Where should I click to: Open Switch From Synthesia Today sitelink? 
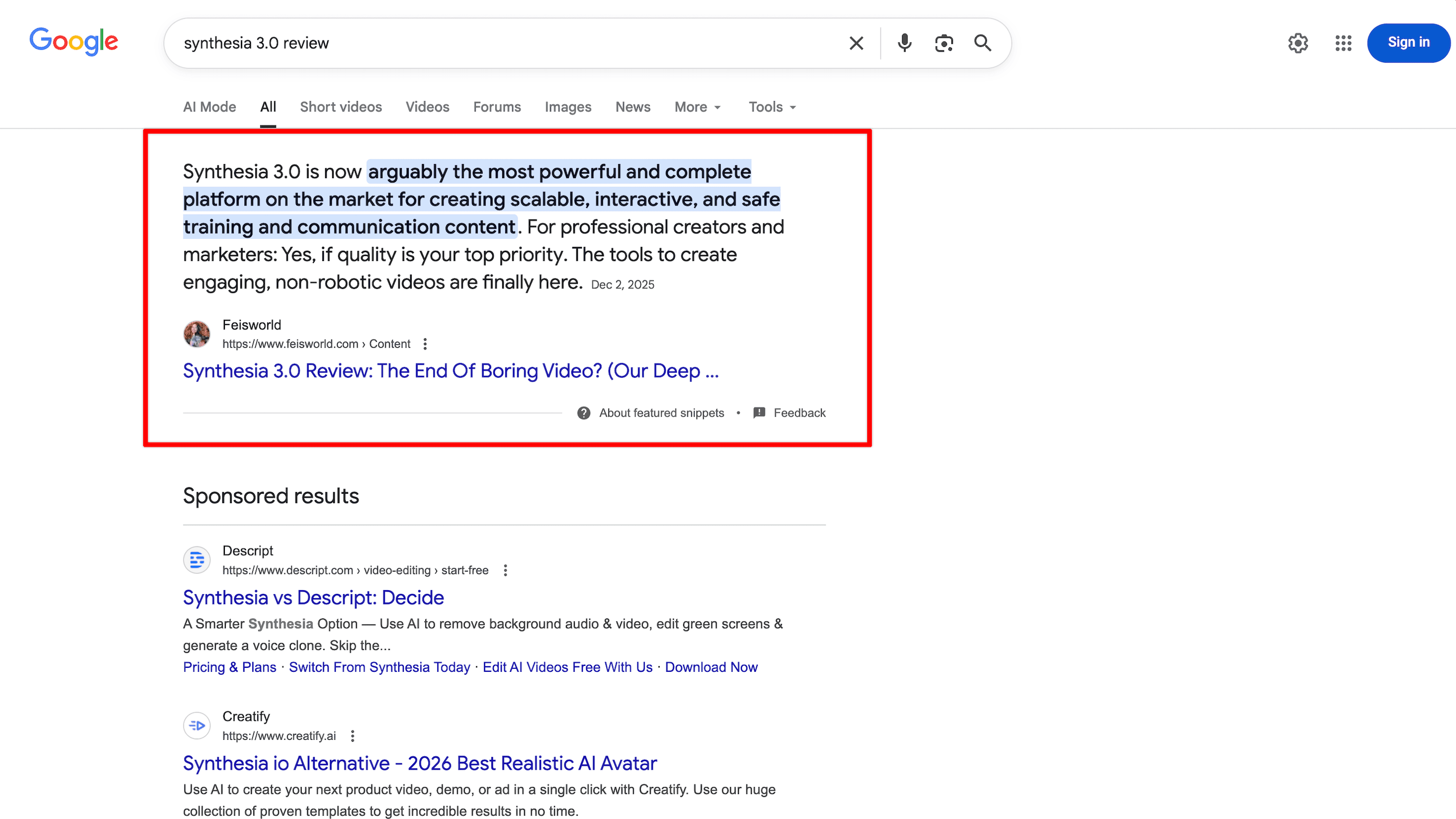[x=379, y=667]
